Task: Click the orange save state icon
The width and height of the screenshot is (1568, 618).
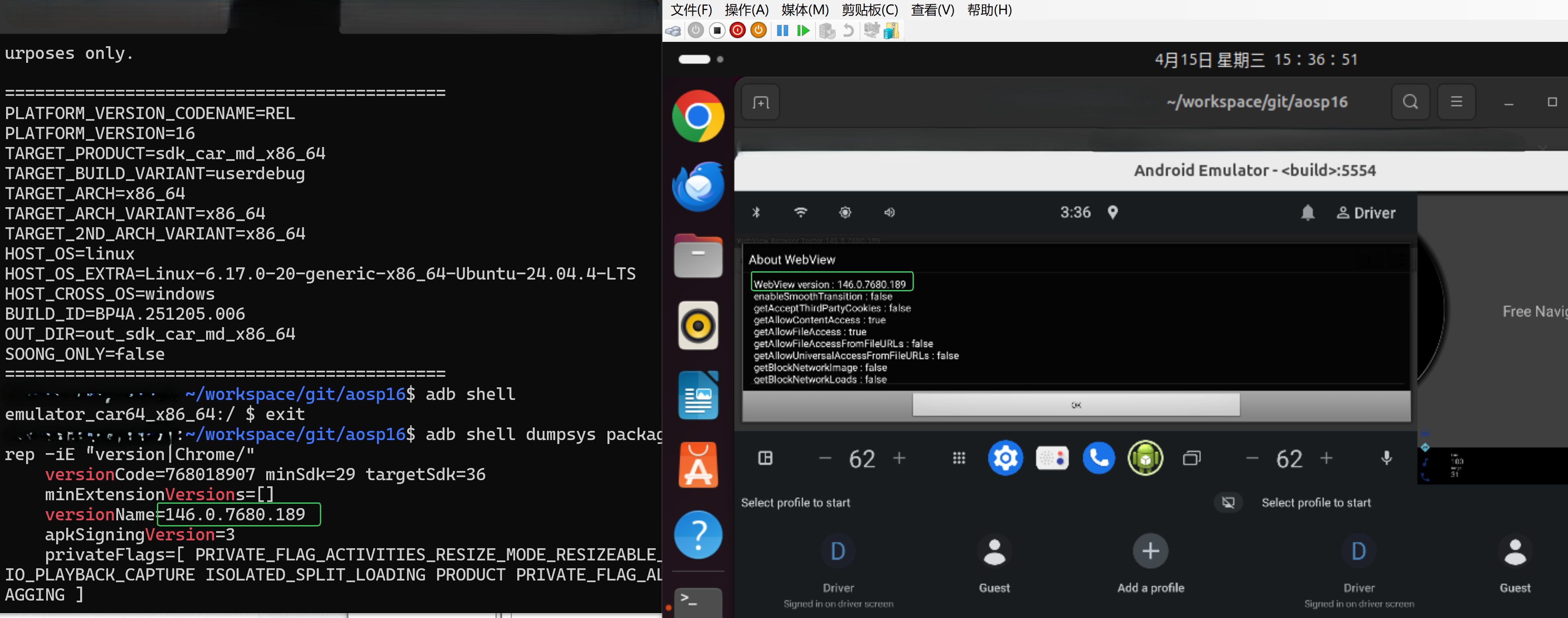Action: pyautogui.click(x=758, y=31)
